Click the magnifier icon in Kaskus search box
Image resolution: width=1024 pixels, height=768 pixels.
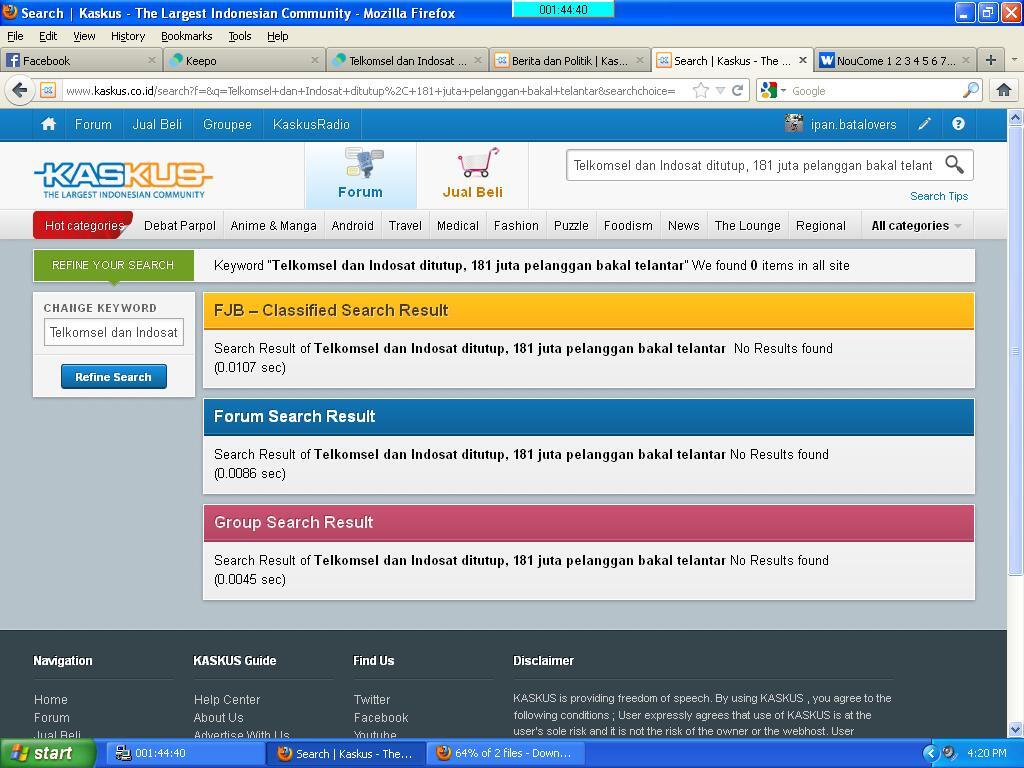954,165
